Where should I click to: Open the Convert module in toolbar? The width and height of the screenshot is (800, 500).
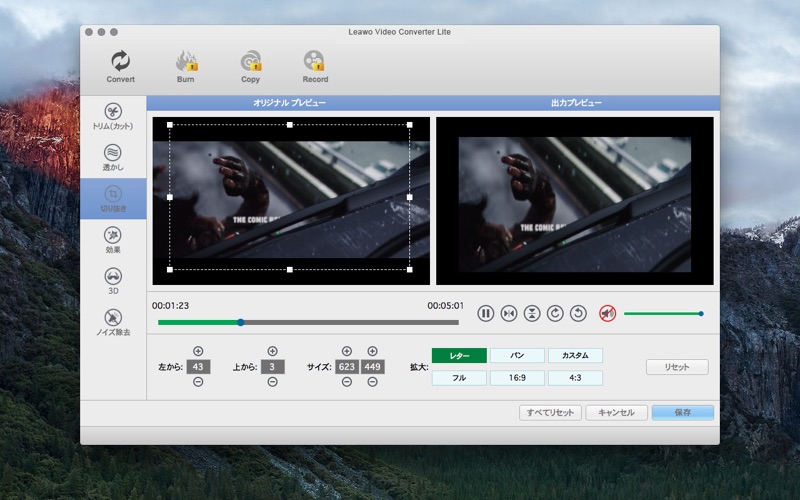coord(120,66)
